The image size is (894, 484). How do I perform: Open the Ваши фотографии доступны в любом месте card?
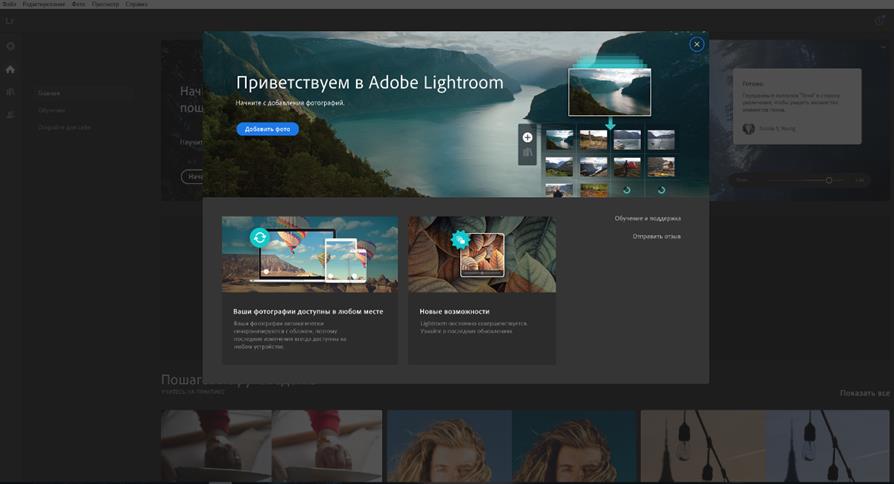tap(310, 290)
